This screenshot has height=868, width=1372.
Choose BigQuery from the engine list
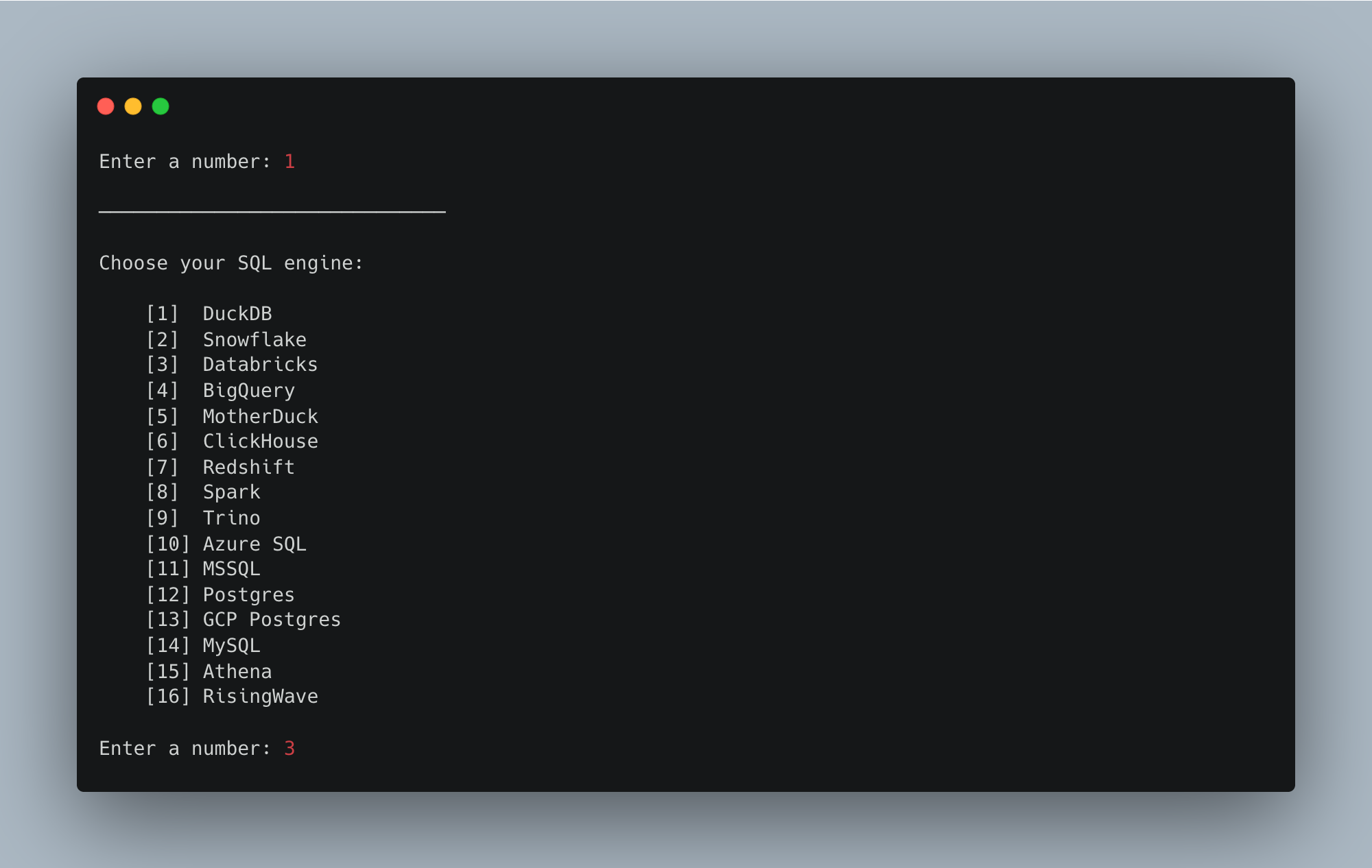[248, 390]
